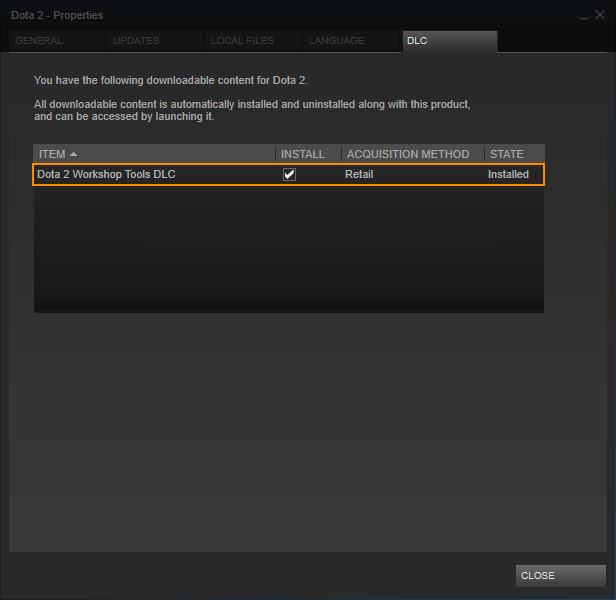Click the active DLC tab
Viewport: 616px width, 600px height.
pos(450,41)
